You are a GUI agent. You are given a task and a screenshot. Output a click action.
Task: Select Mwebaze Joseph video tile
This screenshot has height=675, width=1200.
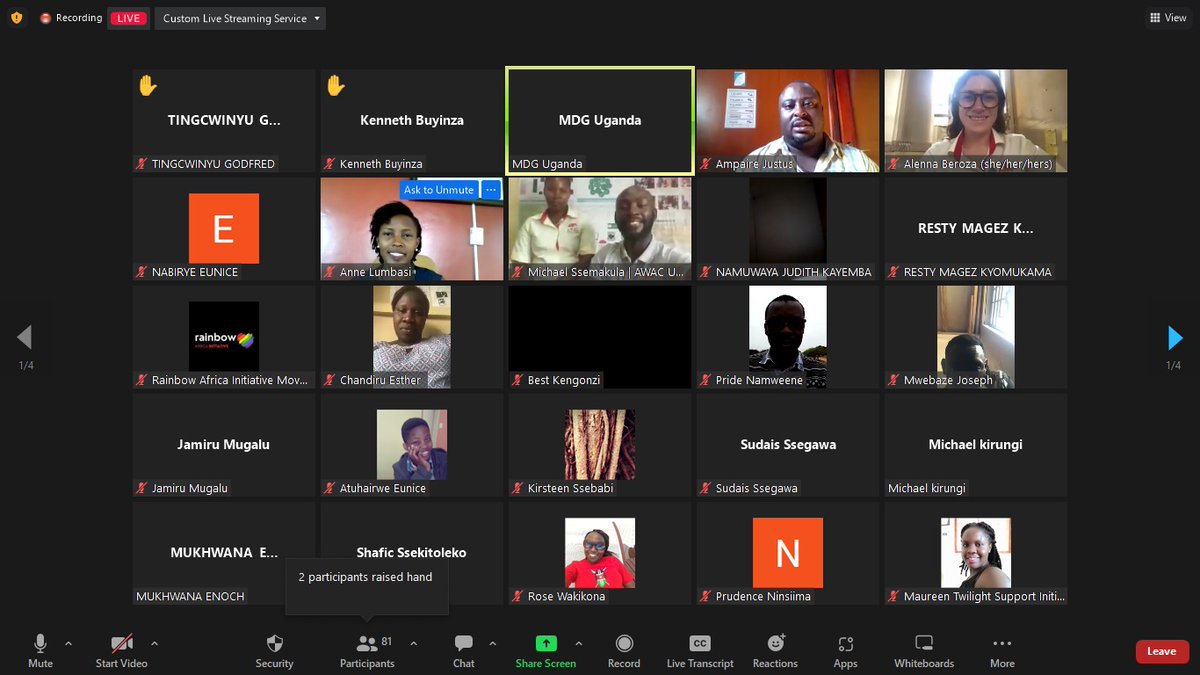[x=976, y=337]
